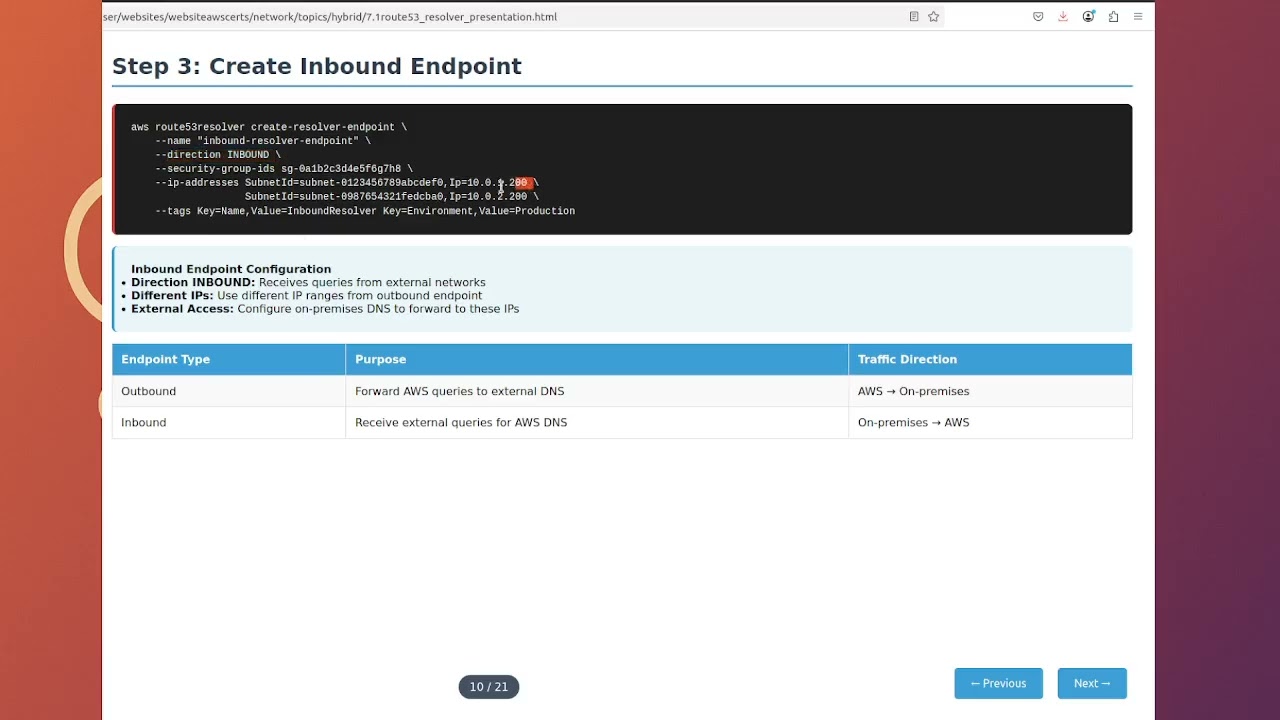Bookmark this page with the star icon
The height and width of the screenshot is (720, 1280).
[x=934, y=17]
